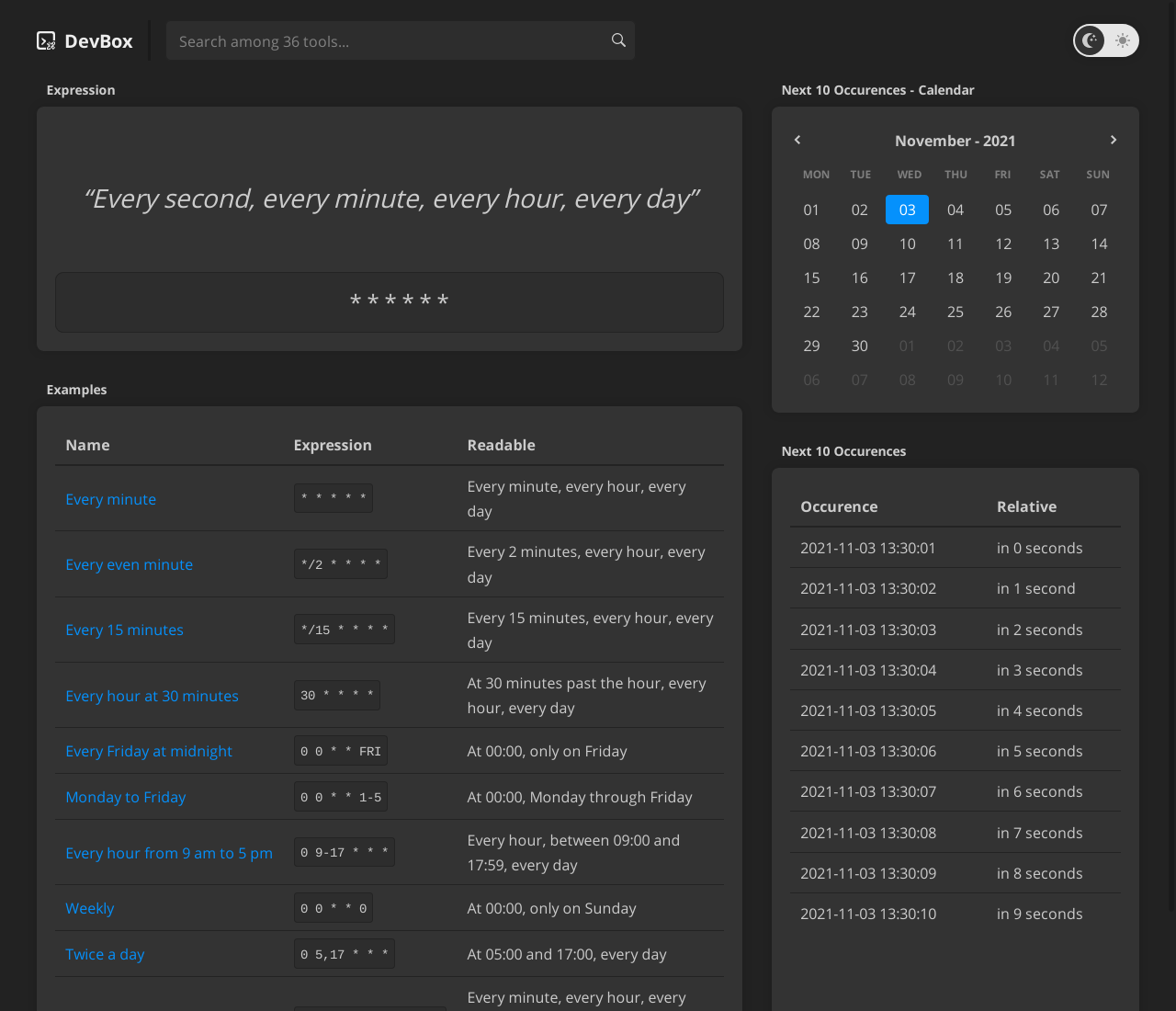Choose the 'Weekly' example link

click(x=90, y=908)
